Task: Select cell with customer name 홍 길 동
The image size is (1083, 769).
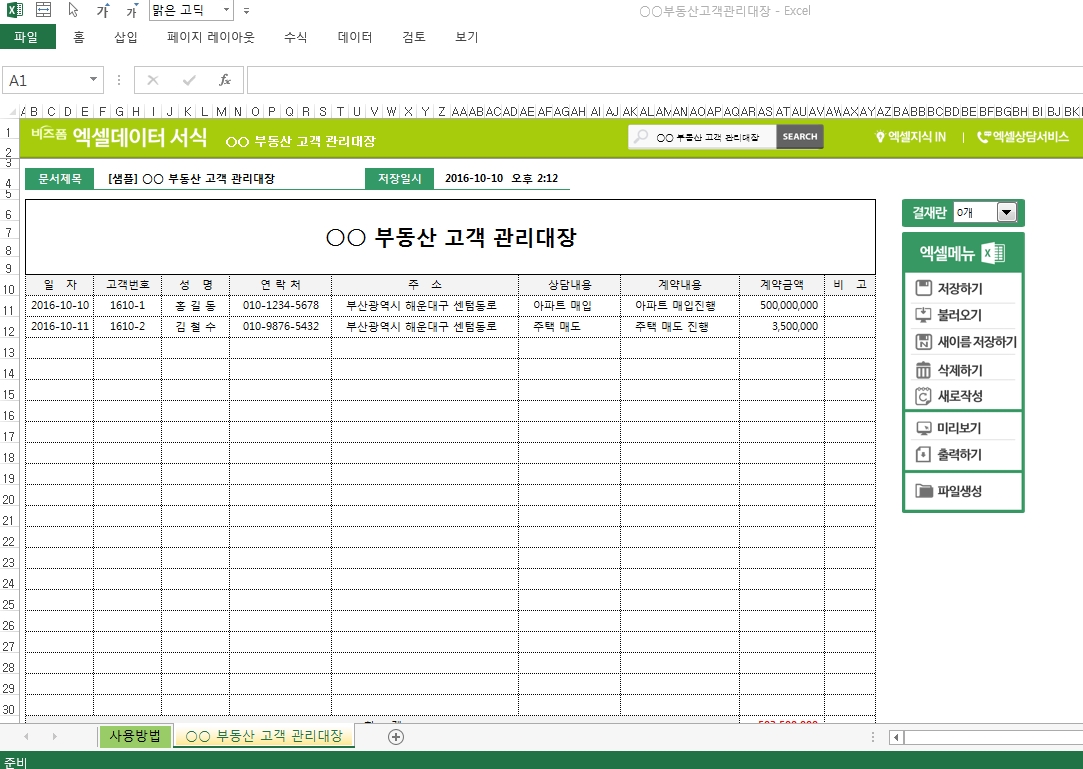Action: click(x=195, y=305)
